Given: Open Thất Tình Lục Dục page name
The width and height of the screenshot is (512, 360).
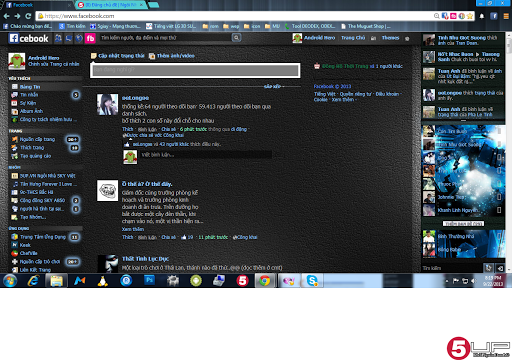Looking at the screenshot, I should click(x=145, y=259).
